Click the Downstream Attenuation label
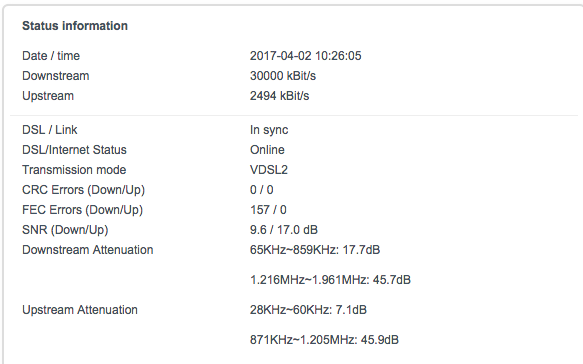583x364 pixels. point(87,250)
